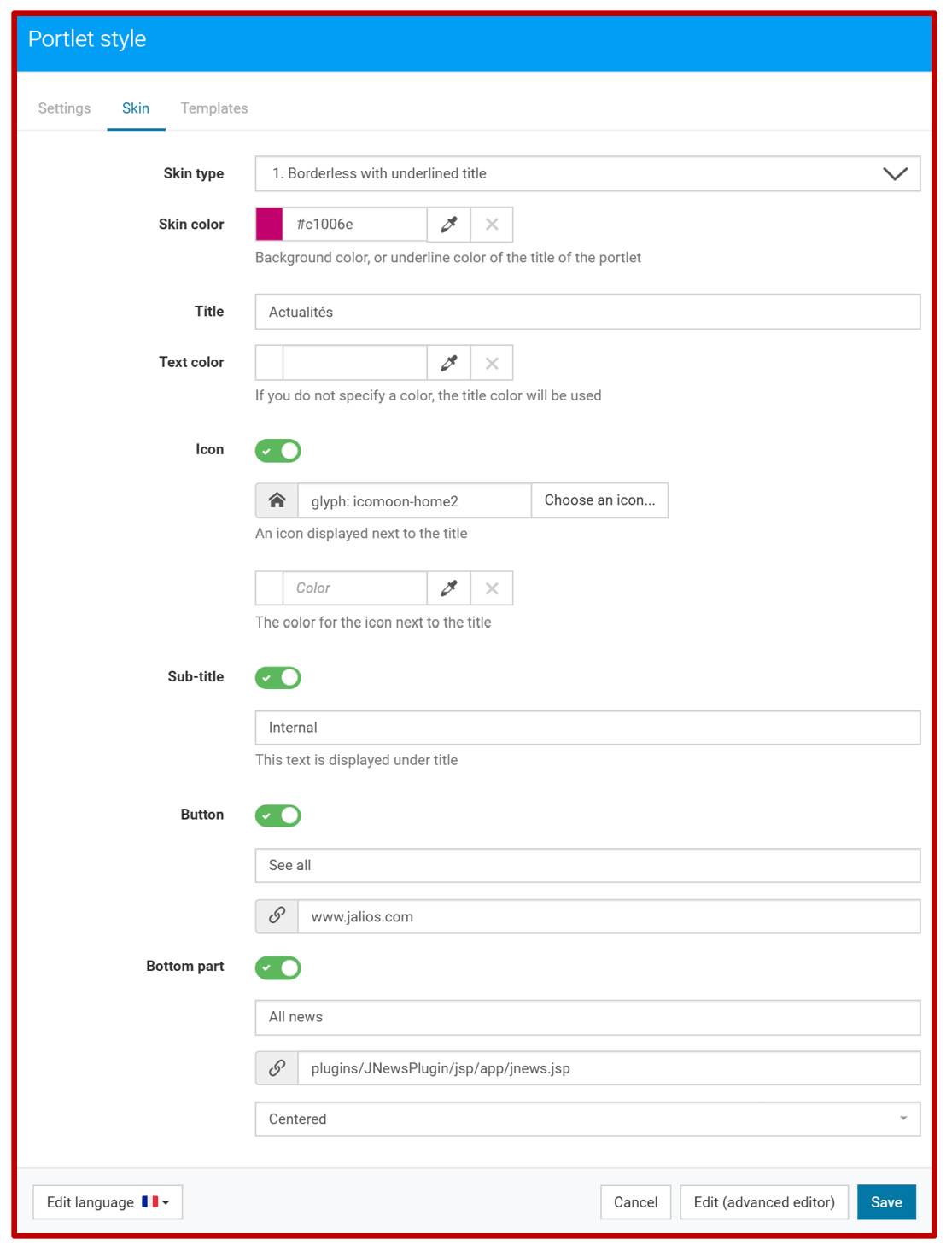
Task: Expand the Skin type dropdown
Action: pyautogui.click(x=587, y=173)
